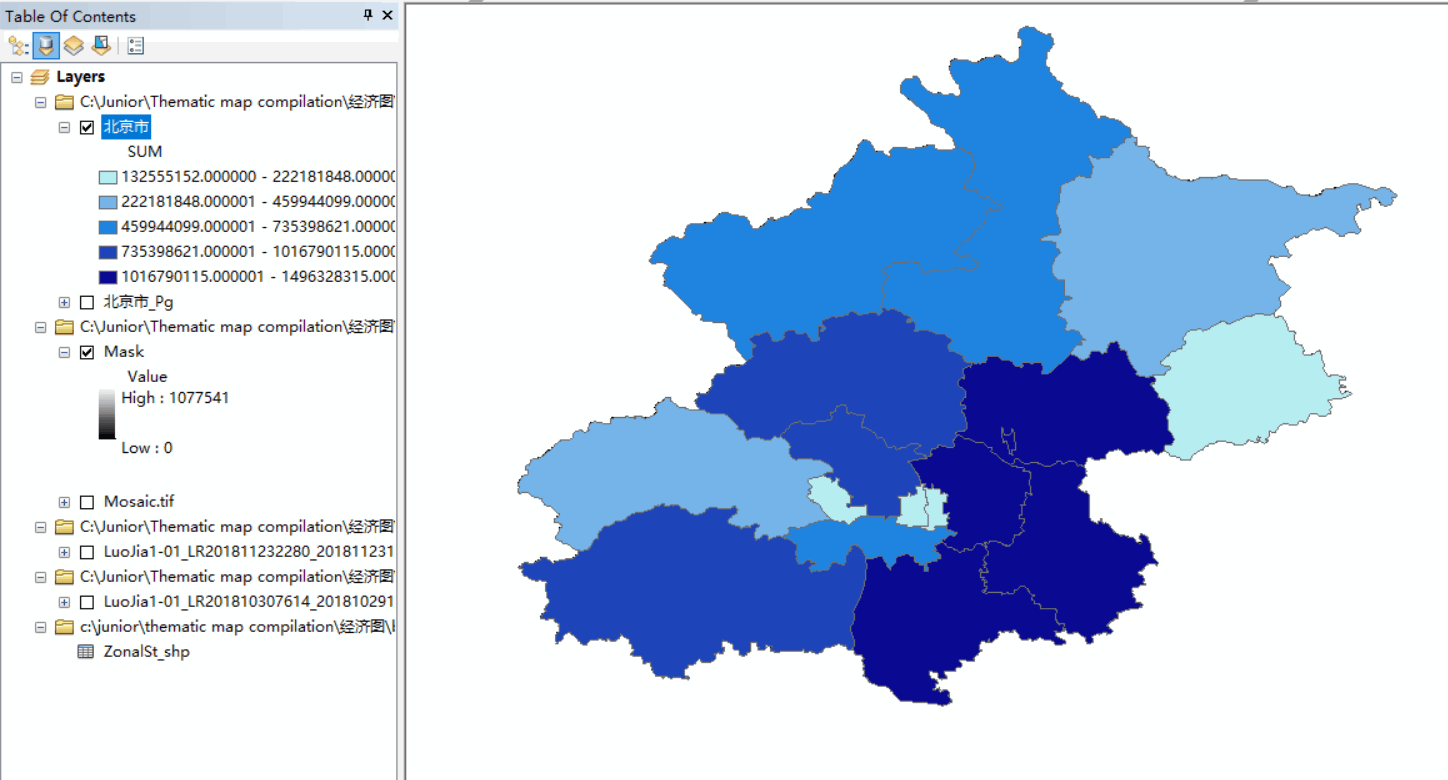Enable visibility of Mosaic.tif layer
The height and width of the screenshot is (780, 1448).
click(x=85, y=501)
